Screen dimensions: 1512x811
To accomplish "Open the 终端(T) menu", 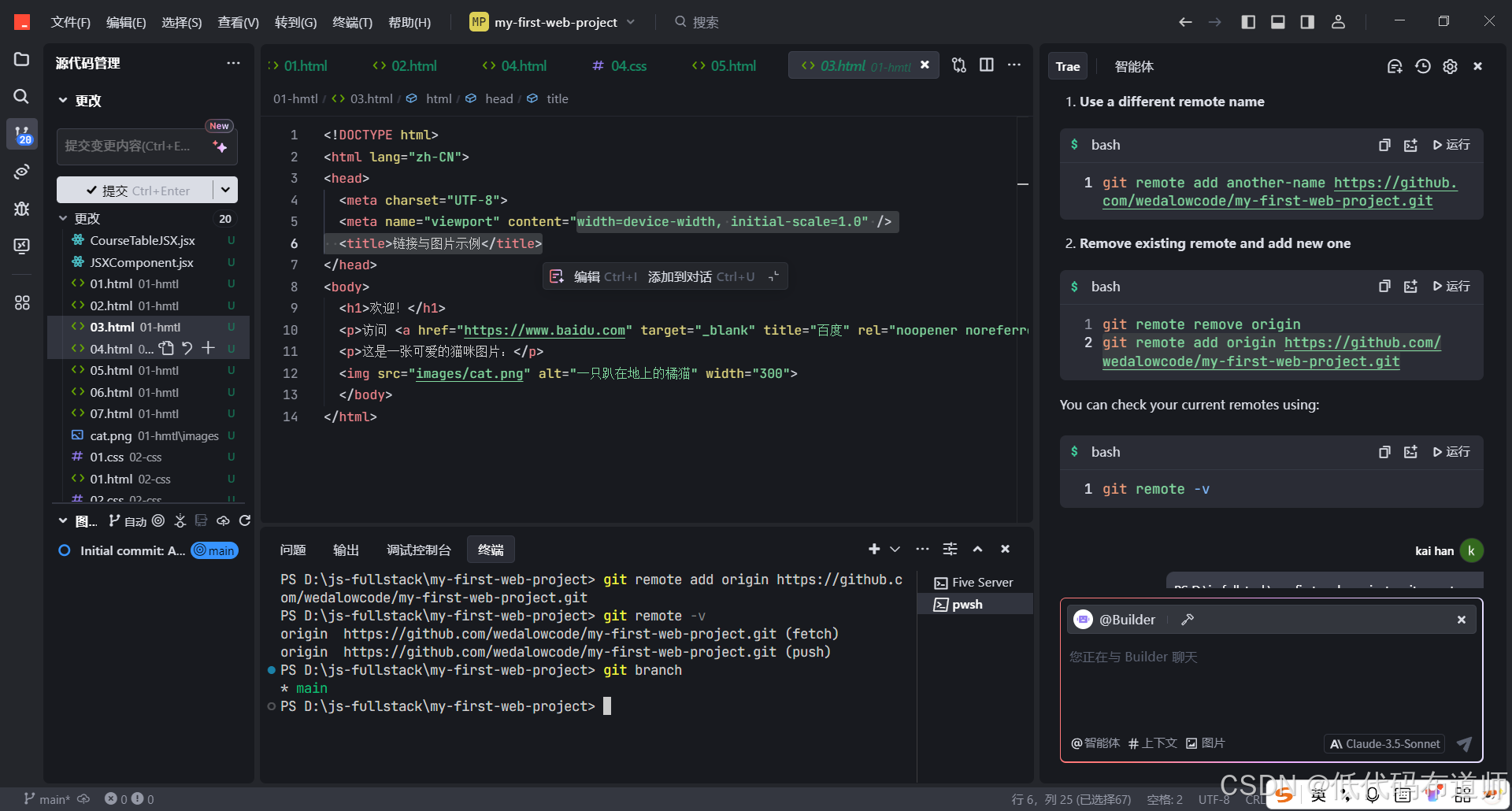I will point(352,22).
